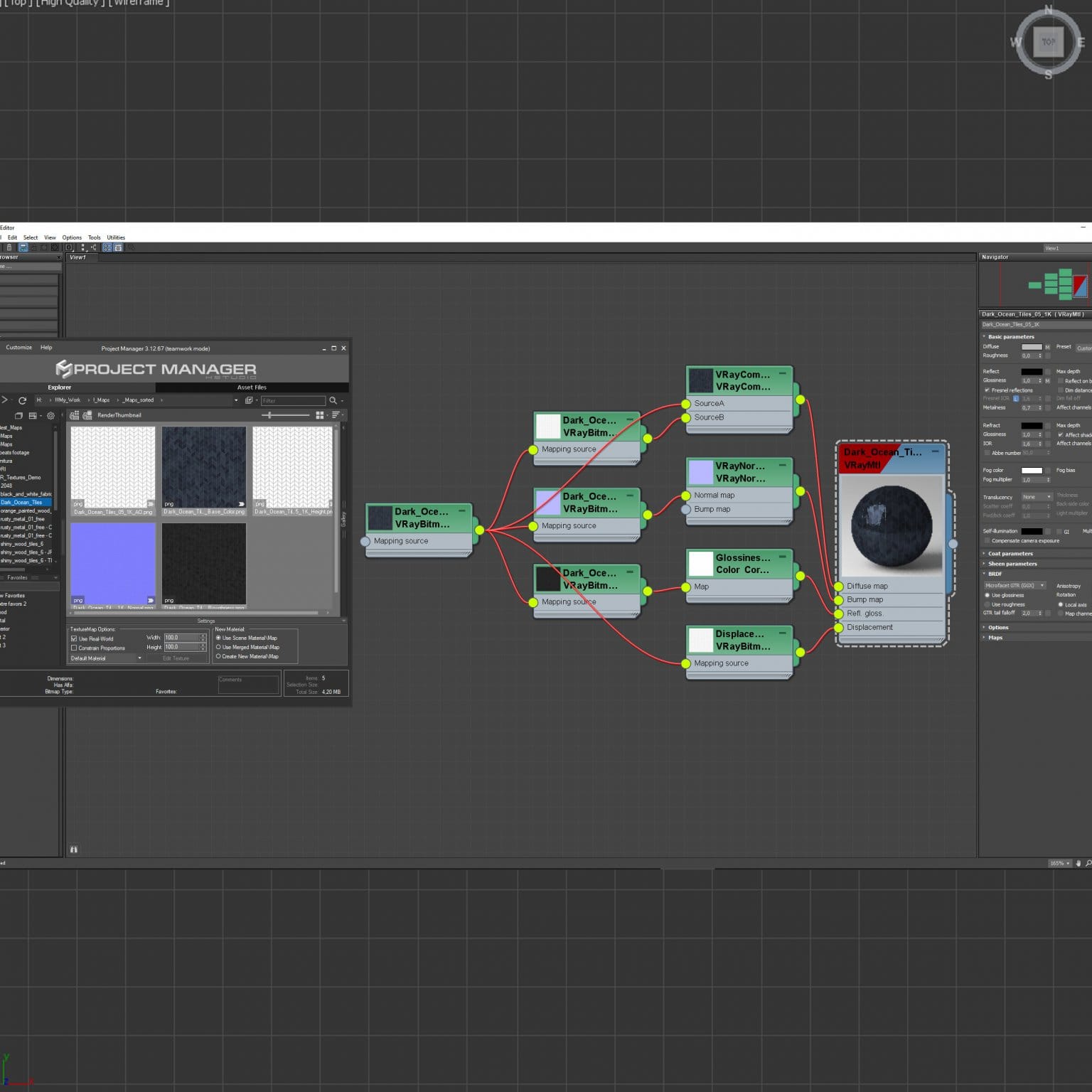Select the Dark_Ocean_Tiles Base_Color thumbnail
1092x1092 pixels.
pyautogui.click(x=204, y=466)
